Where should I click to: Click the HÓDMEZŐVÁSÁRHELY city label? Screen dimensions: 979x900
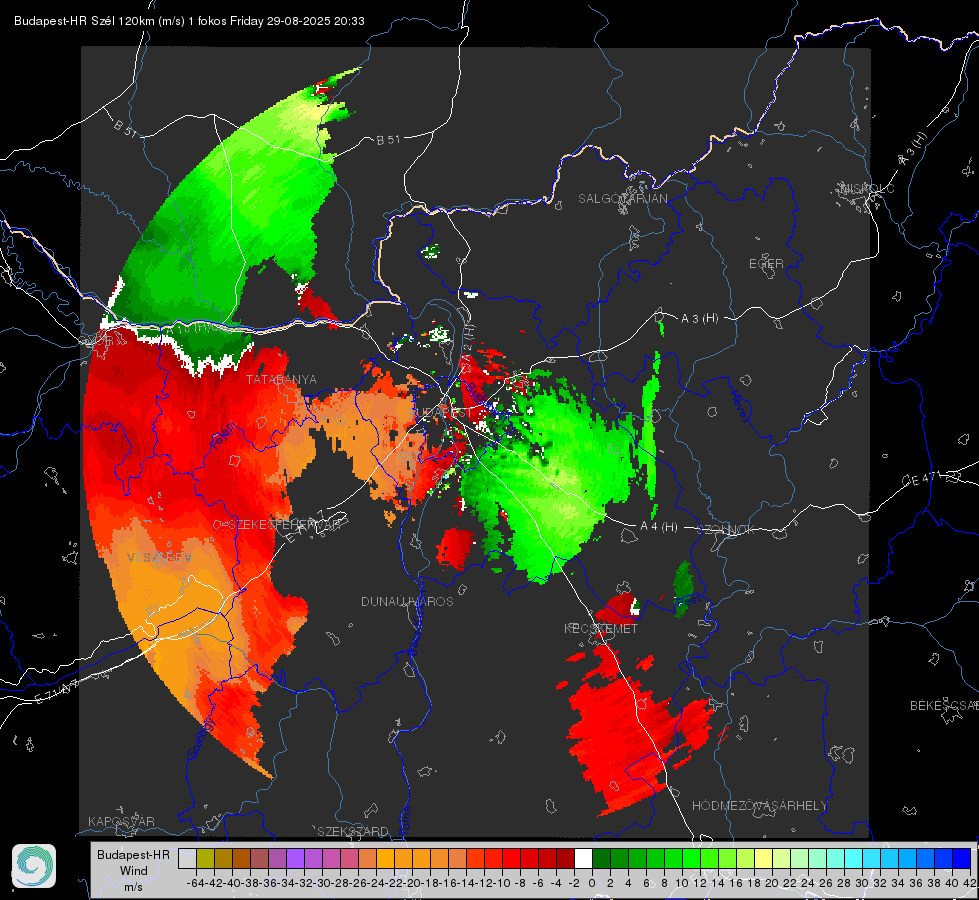[760, 806]
